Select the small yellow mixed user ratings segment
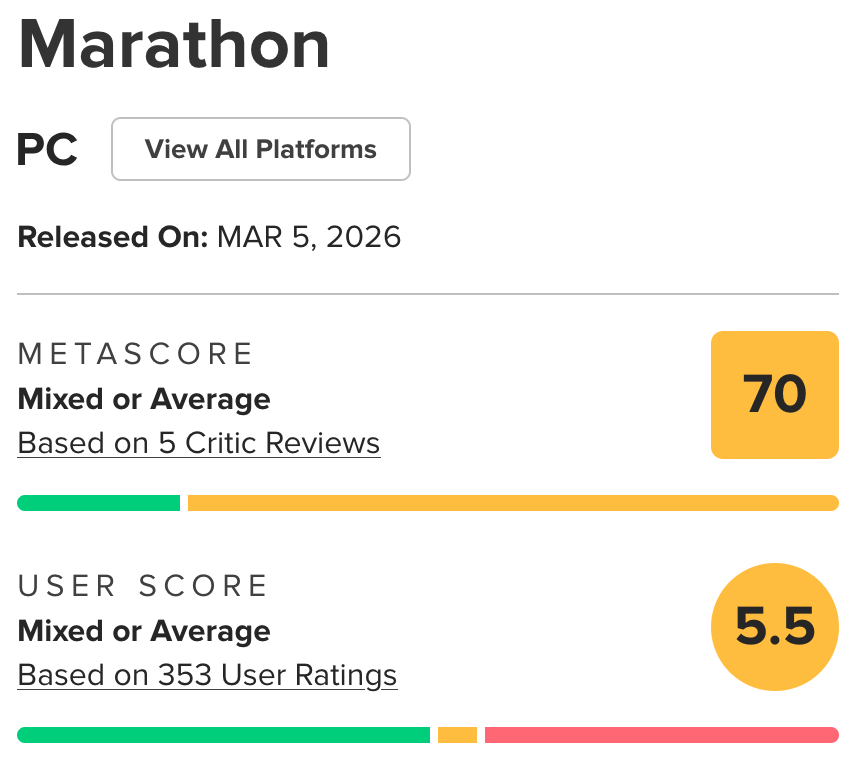This screenshot has height=772, width=856. click(457, 735)
